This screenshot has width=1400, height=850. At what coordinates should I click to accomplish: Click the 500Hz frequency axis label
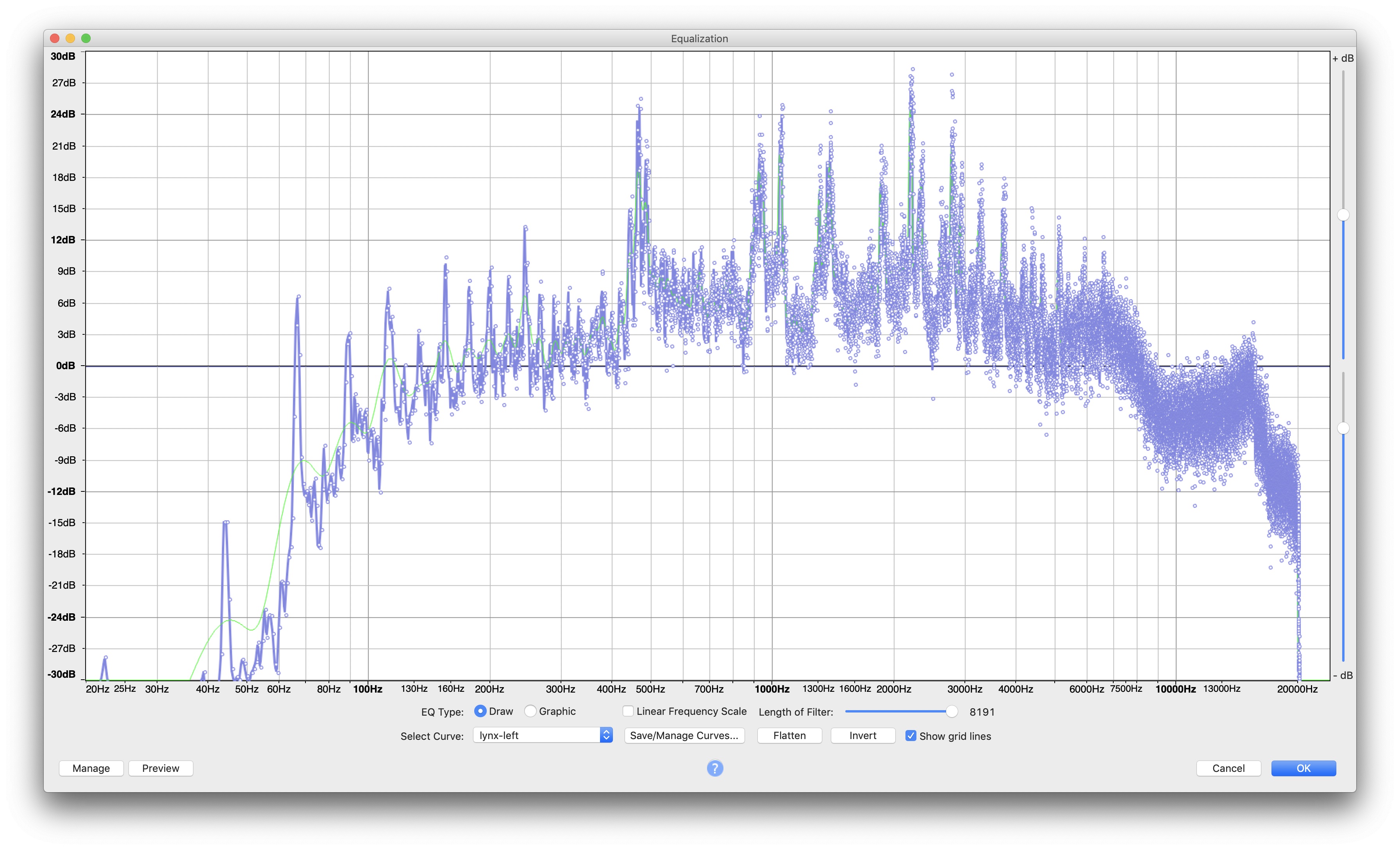coord(650,689)
